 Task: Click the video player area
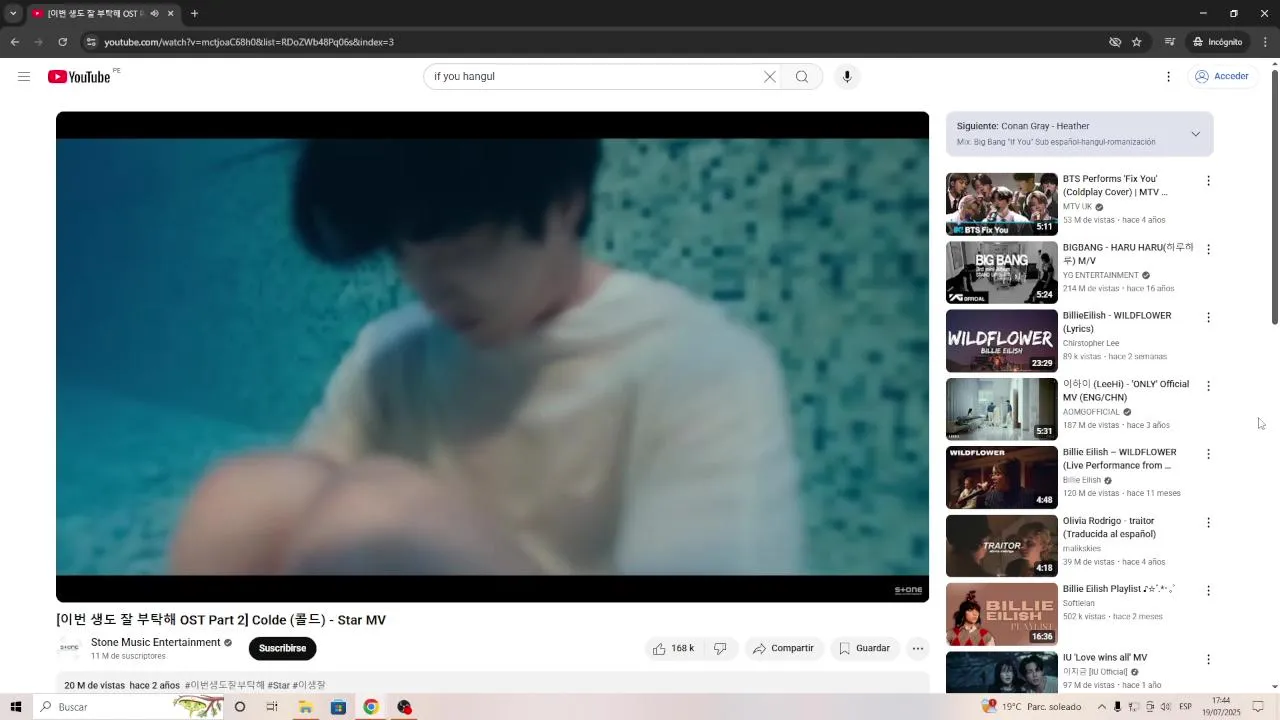pyautogui.click(x=492, y=357)
